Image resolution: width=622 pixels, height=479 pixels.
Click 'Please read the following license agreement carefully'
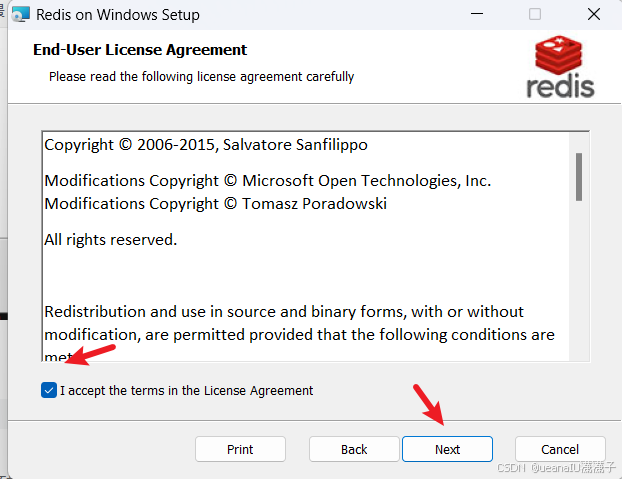(x=202, y=77)
